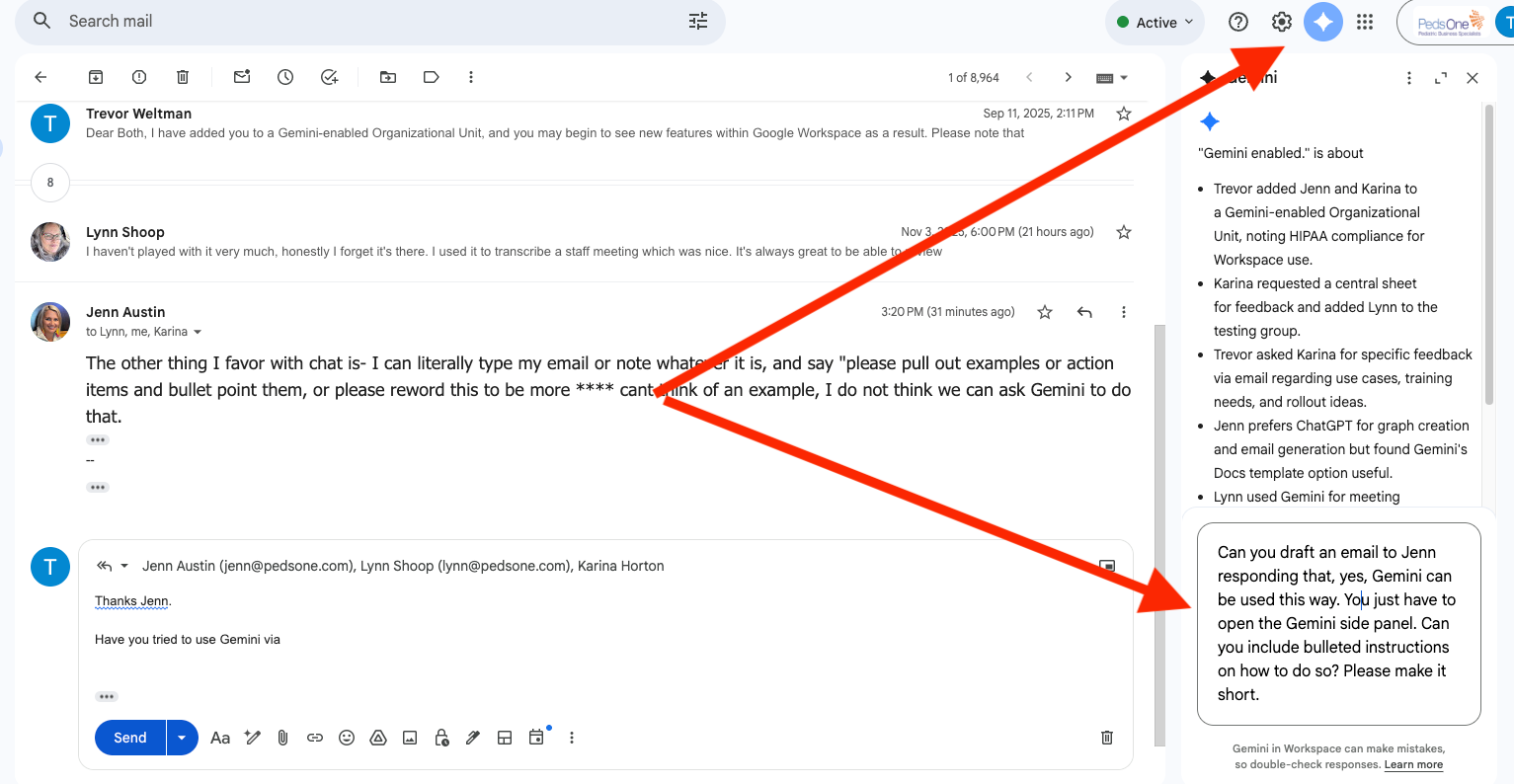The width and height of the screenshot is (1514, 784).
Task: Add the conversation to Tasks
Action: click(x=330, y=77)
